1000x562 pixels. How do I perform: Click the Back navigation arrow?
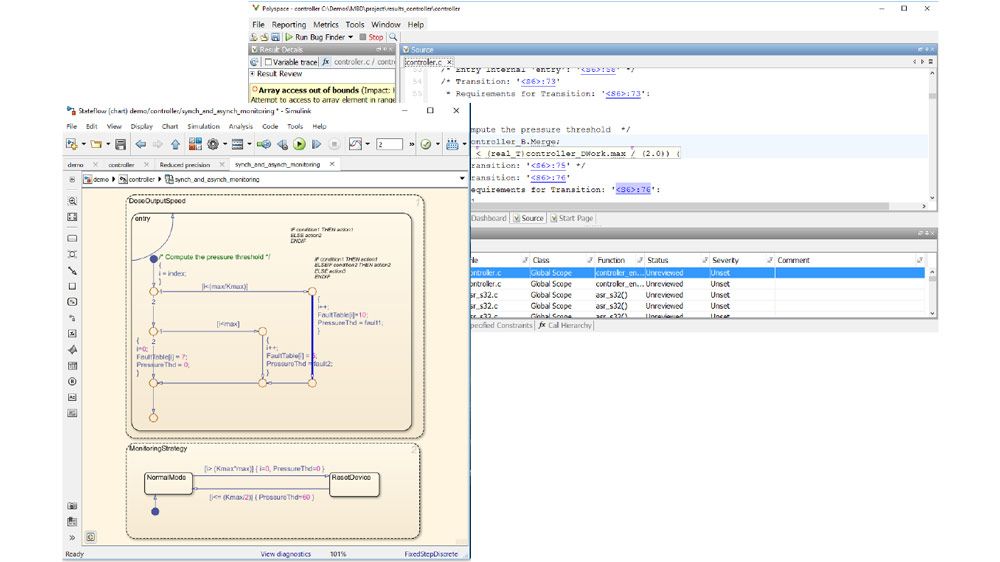coord(141,145)
